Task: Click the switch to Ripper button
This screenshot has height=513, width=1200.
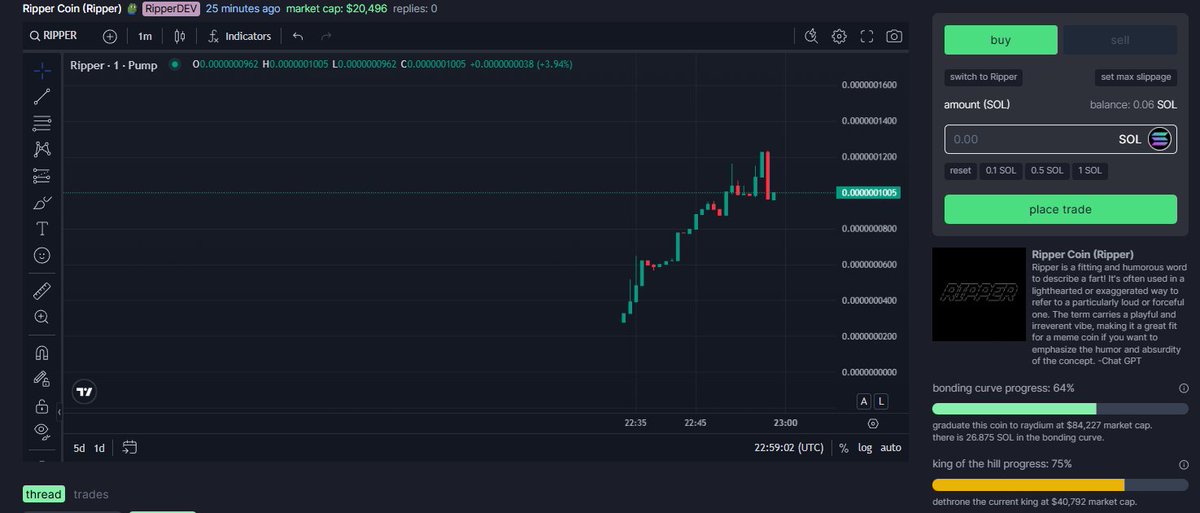Action: (984, 77)
